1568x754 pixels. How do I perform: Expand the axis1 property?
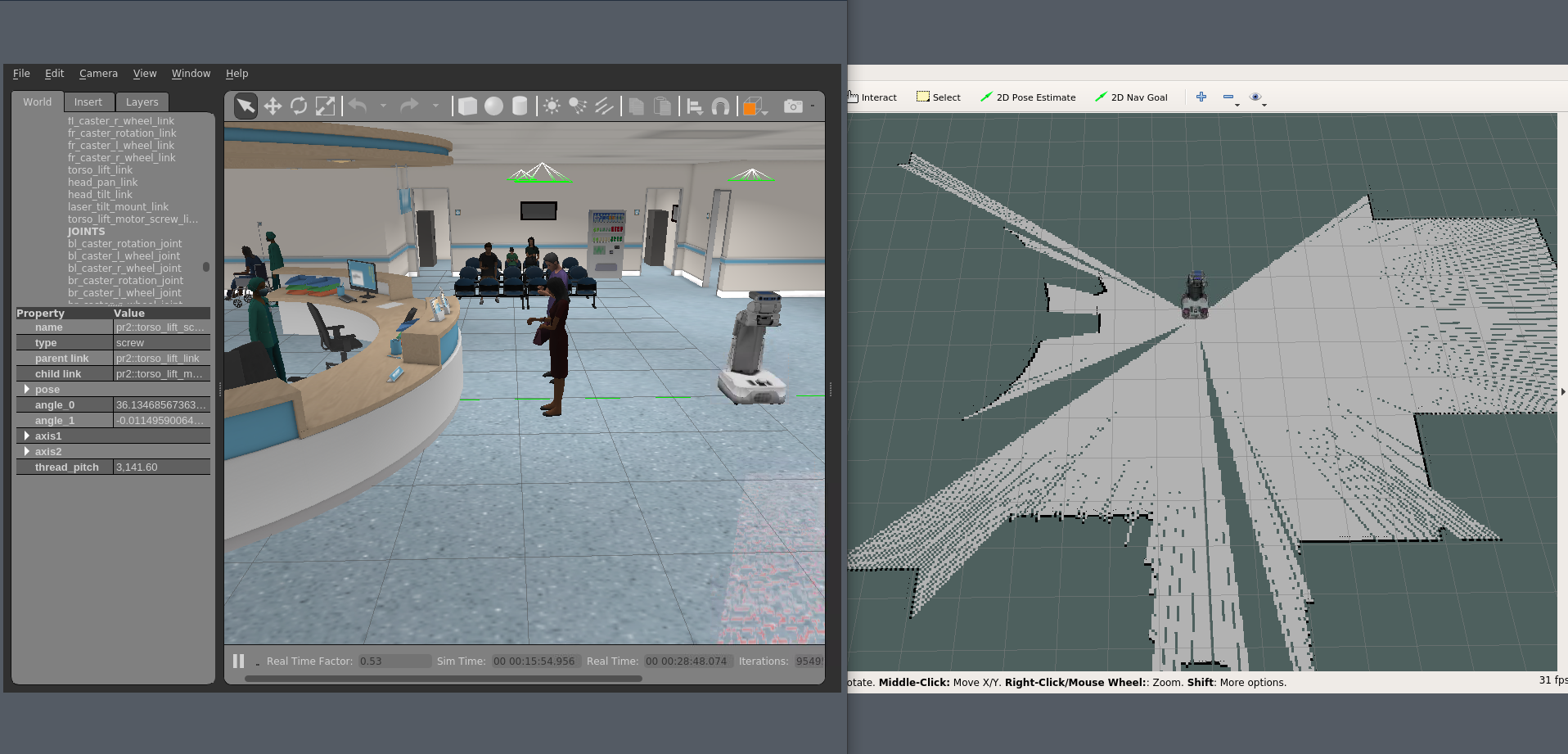click(27, 436)
